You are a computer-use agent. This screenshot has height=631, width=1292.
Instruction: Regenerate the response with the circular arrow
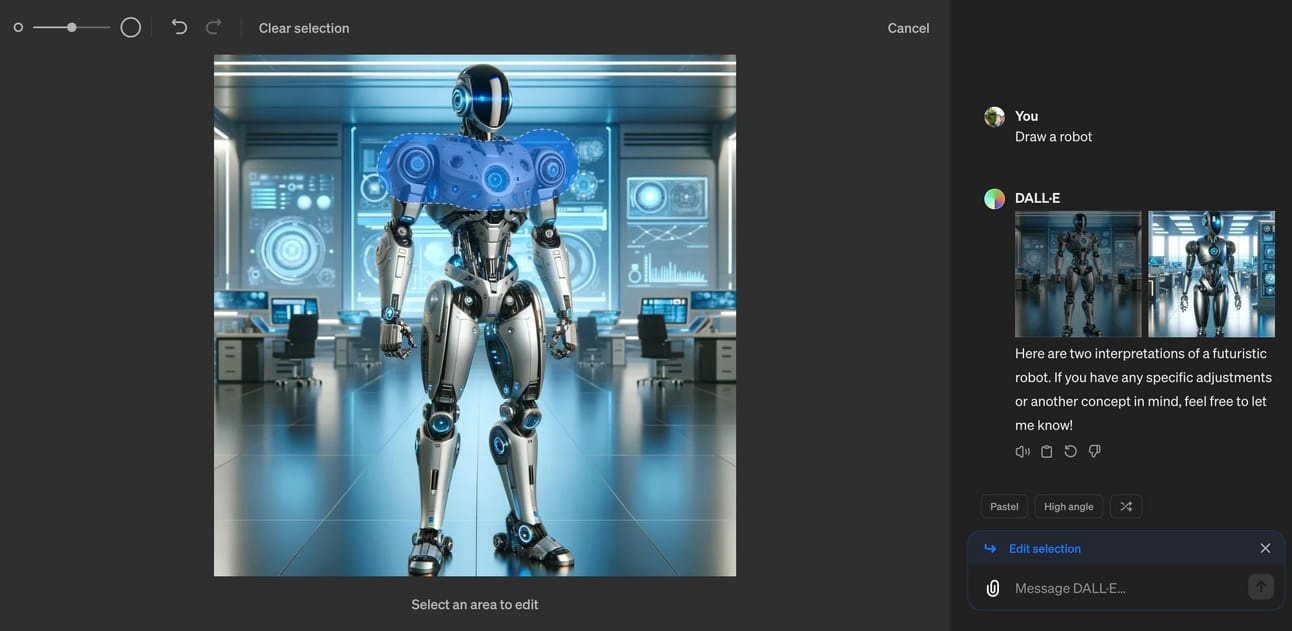(x=1070, y=451)
